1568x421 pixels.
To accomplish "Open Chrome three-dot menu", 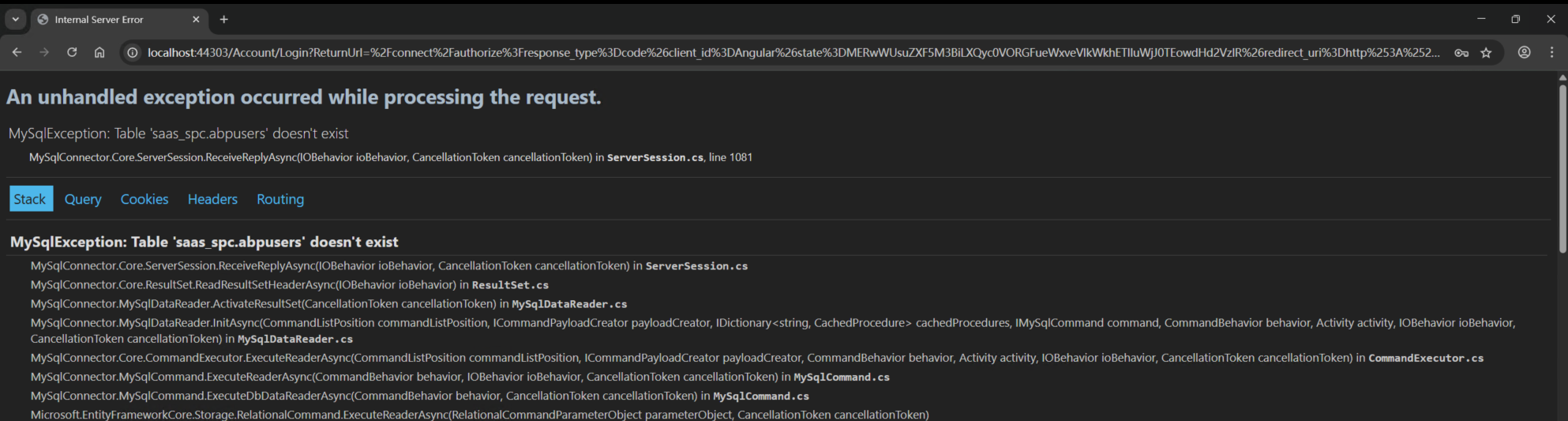I will 1552,52.
